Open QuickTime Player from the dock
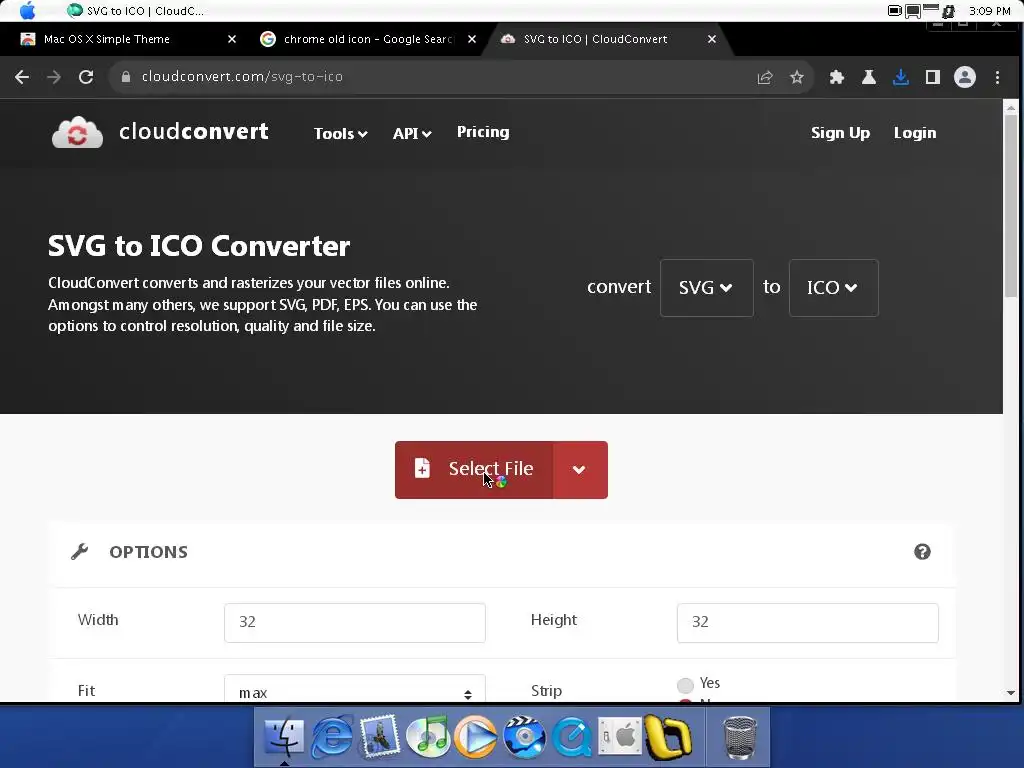The image size is (1024, 768). (x=571, y=737)
